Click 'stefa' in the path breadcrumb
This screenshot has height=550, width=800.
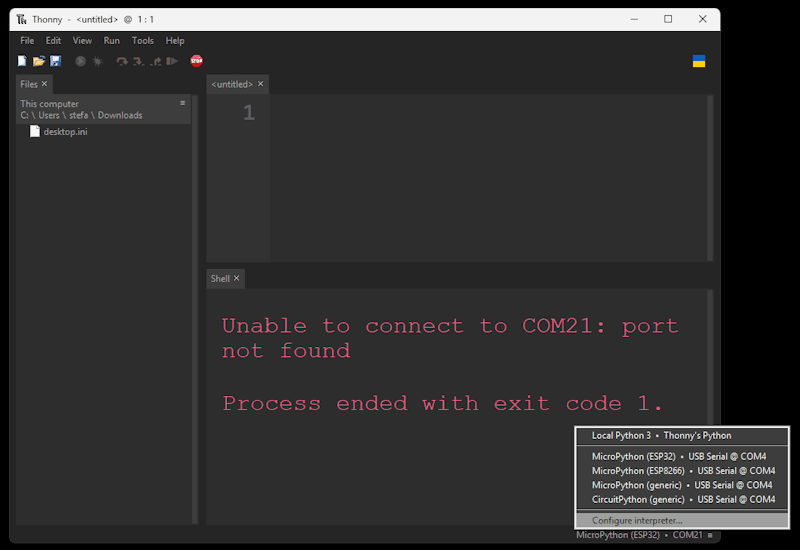click(79, 115)
